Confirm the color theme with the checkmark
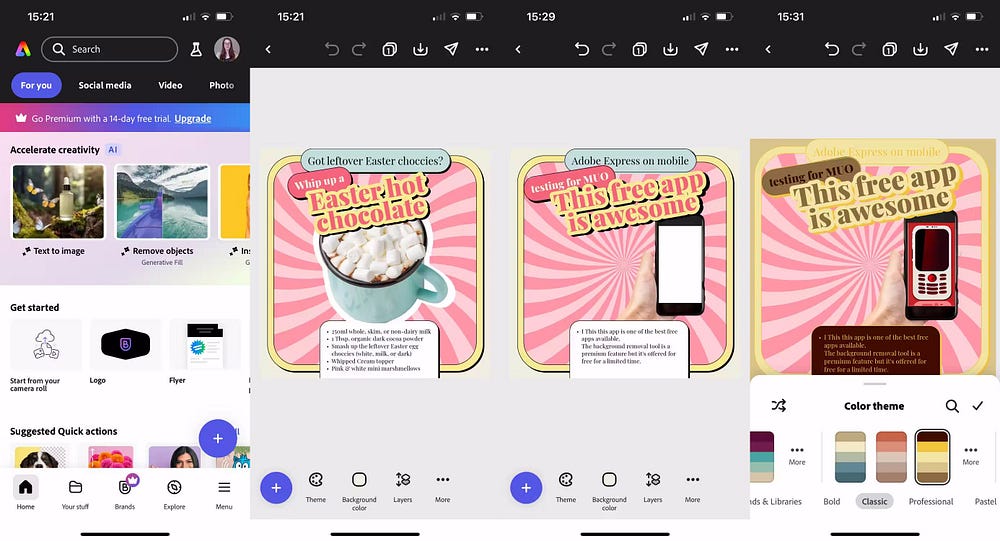Image resolution: width=1000 pixels, height=541 pixels. [x=978, y=406]
